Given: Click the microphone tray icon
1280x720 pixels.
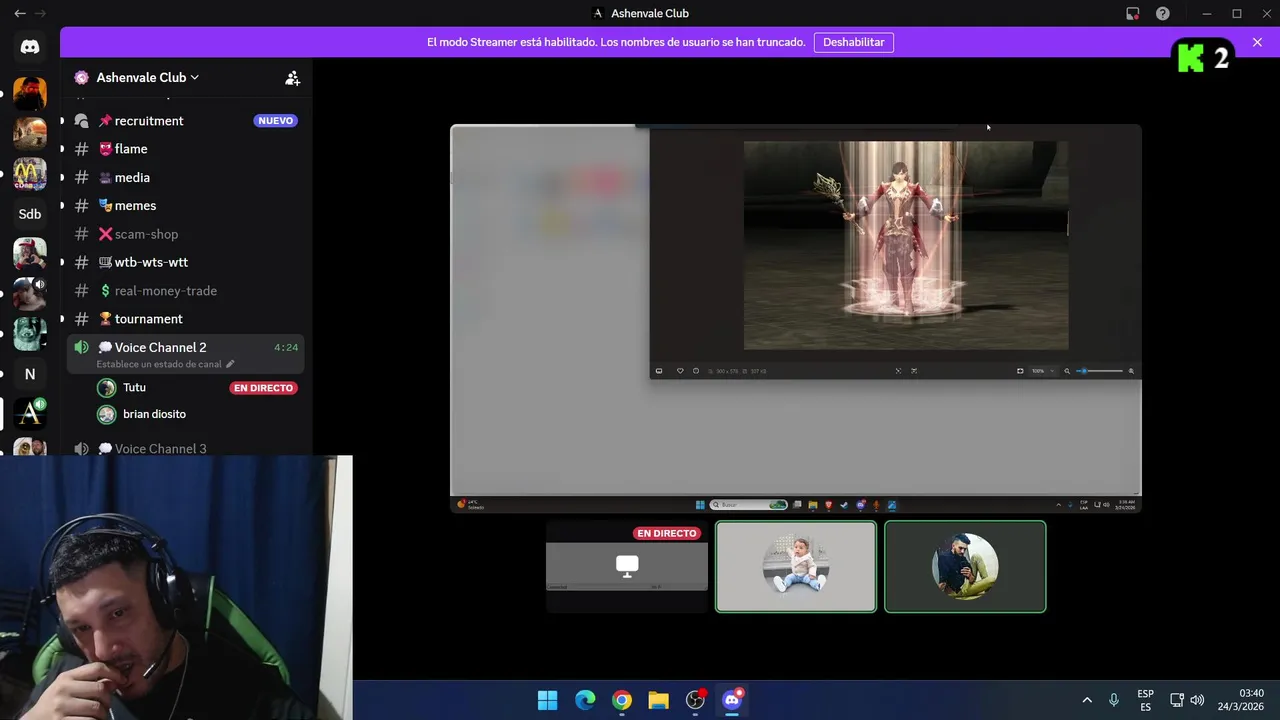Looking at the screenshot, I should (1114, 700).
